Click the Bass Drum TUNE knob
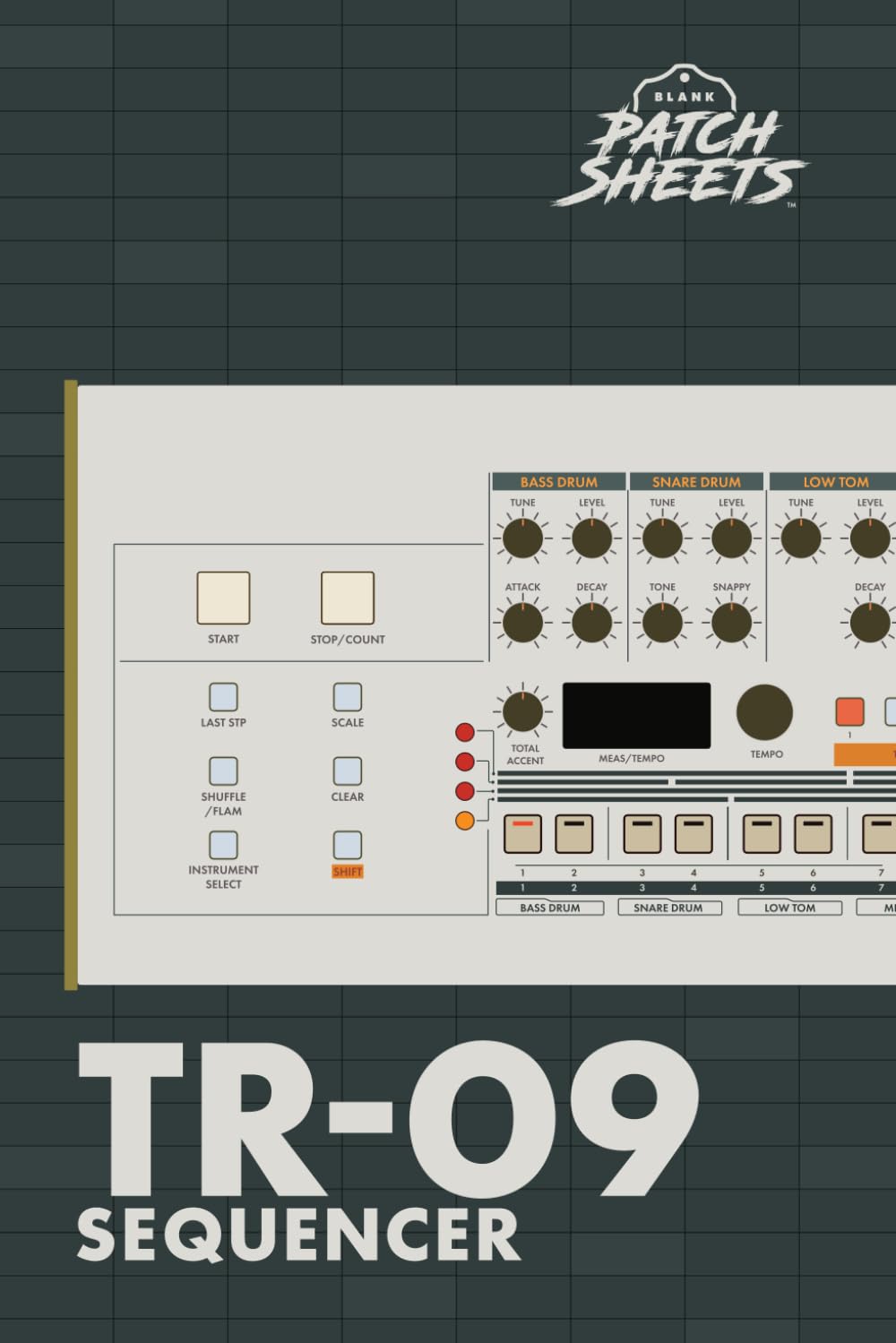Viewport: 896px width, 1343px height. point(522,539)
